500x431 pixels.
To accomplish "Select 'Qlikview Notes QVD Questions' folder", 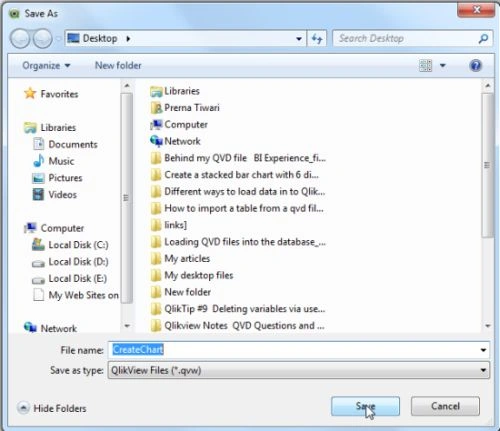I will click(x=237, y=325).
